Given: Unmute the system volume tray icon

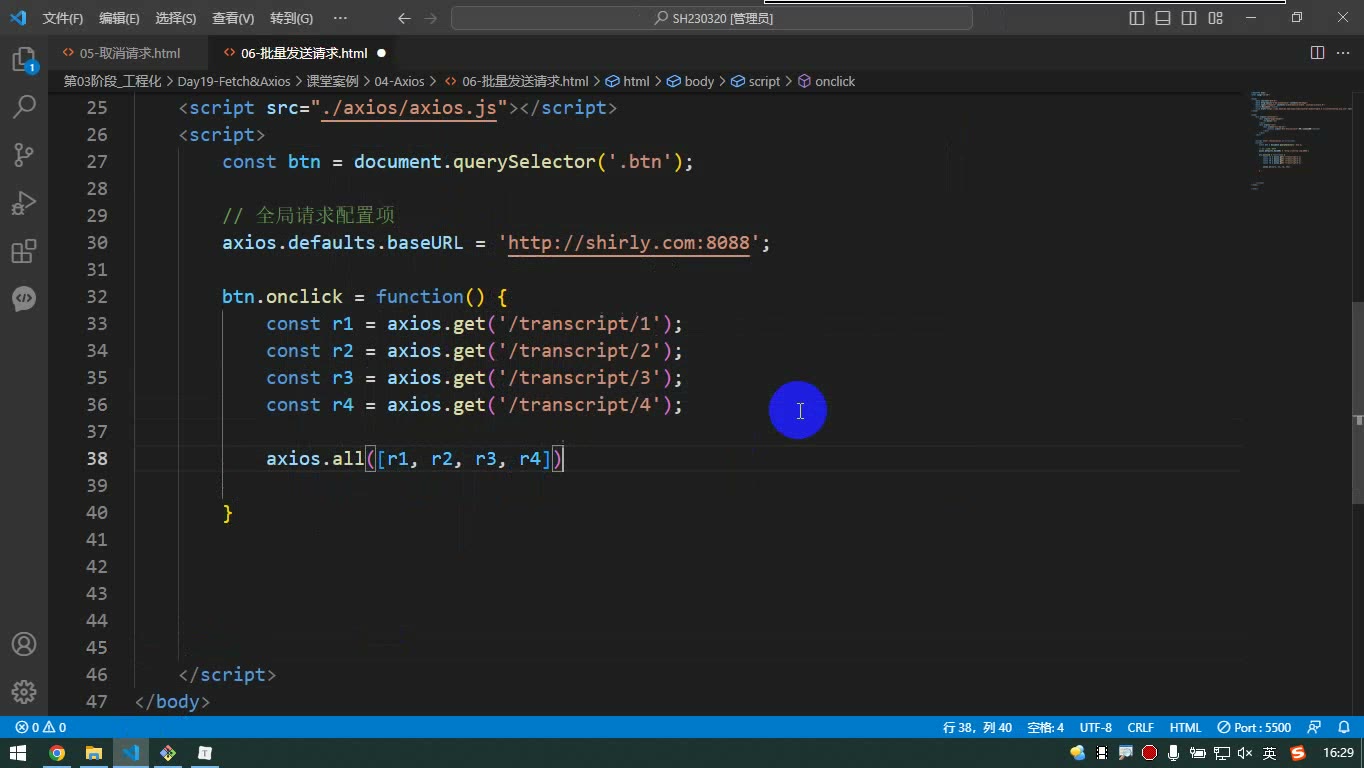Looking at the screenshot, I should coord(1246,753).
